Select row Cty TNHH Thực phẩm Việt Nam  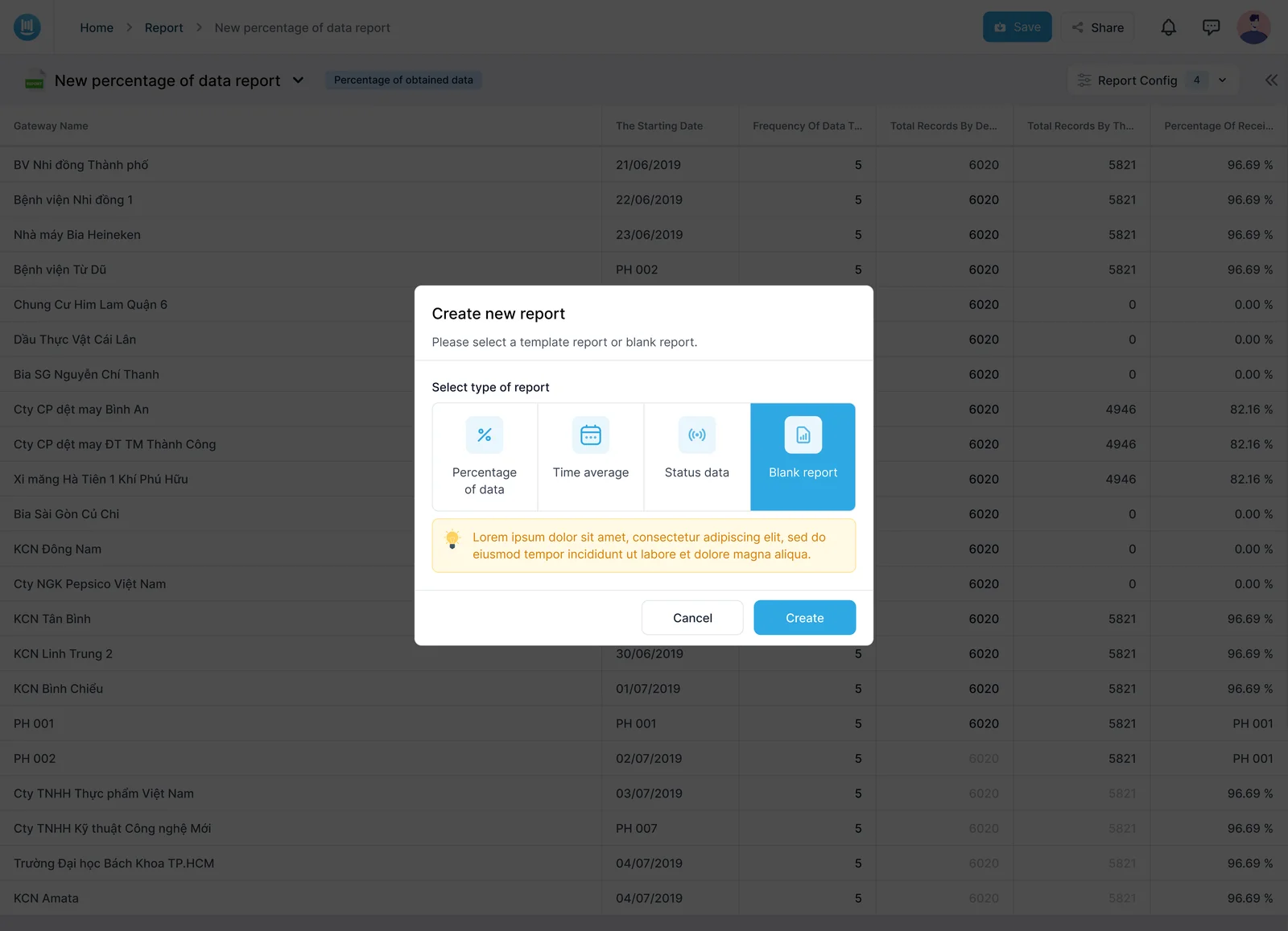click(x=644, y=793)
